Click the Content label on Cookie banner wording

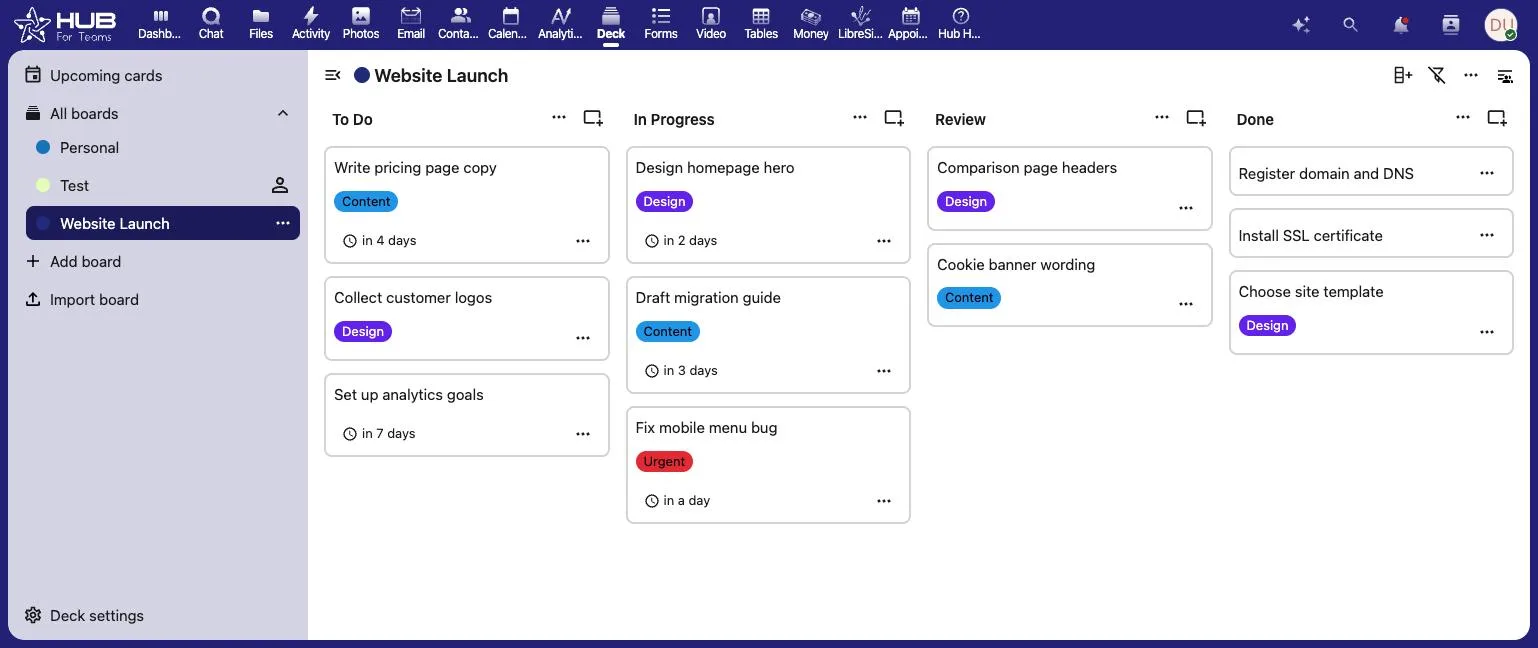[969, 298]
